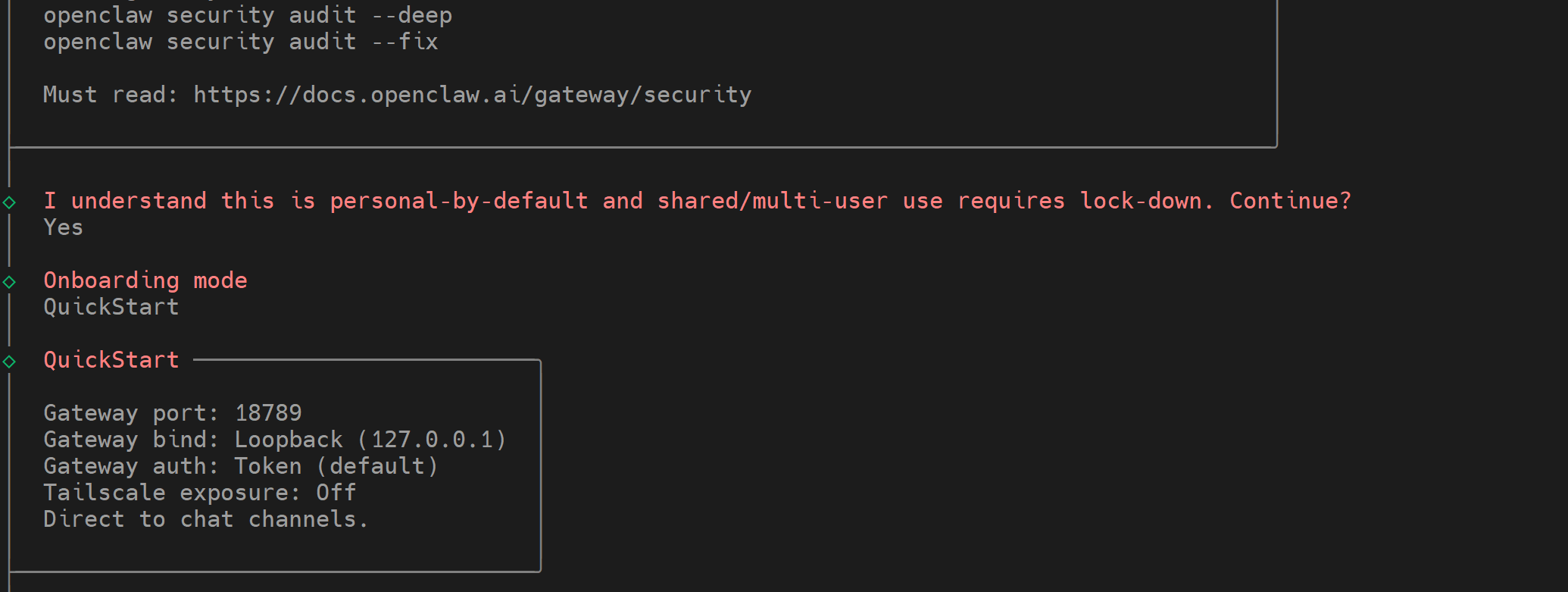Click the white 'QuickStart' answer under Onboarding mode
The width and height of the screenshot is (1568, 592).
point(111,307)
